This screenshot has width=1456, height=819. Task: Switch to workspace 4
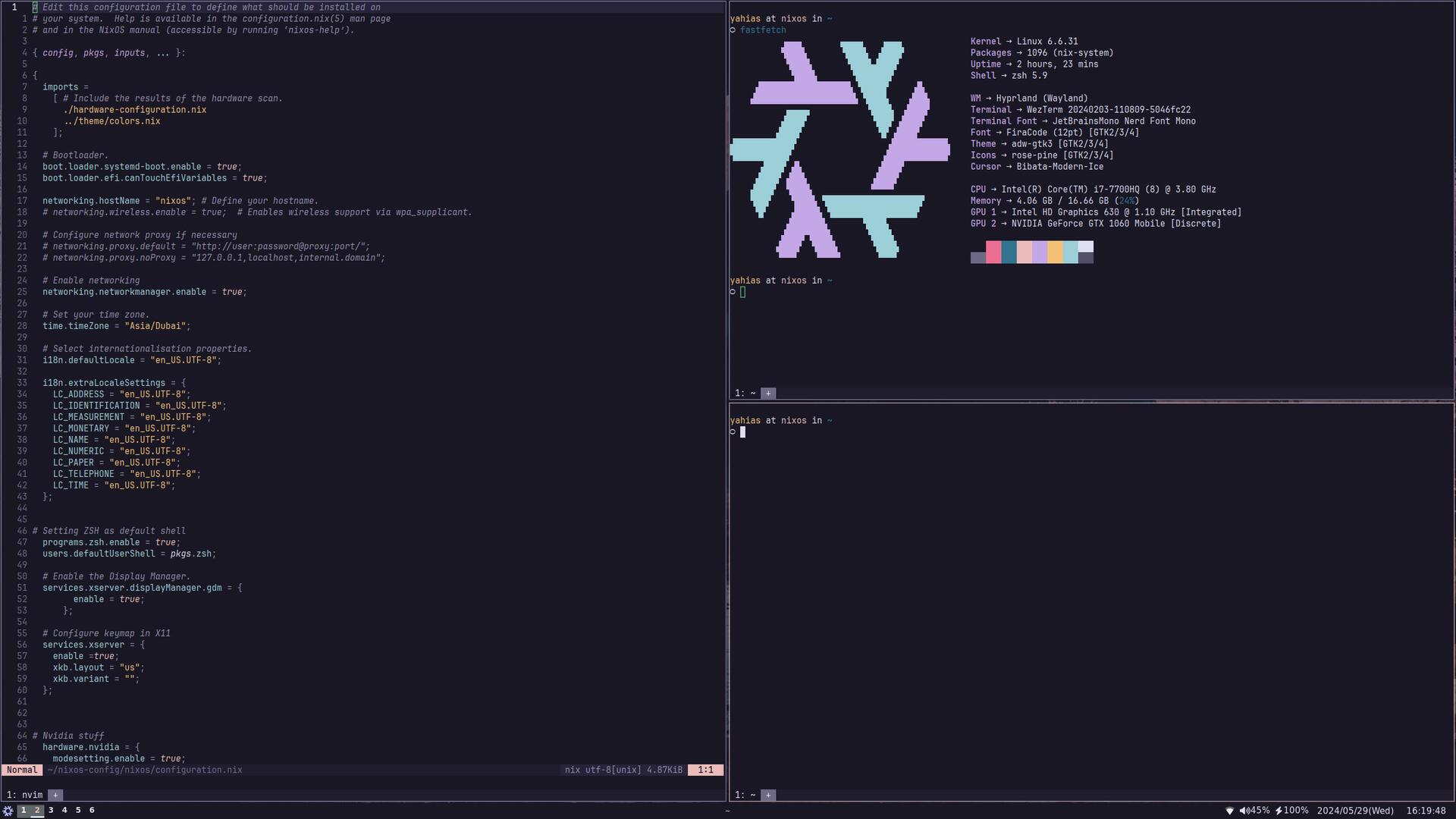[x=64, y=811]
